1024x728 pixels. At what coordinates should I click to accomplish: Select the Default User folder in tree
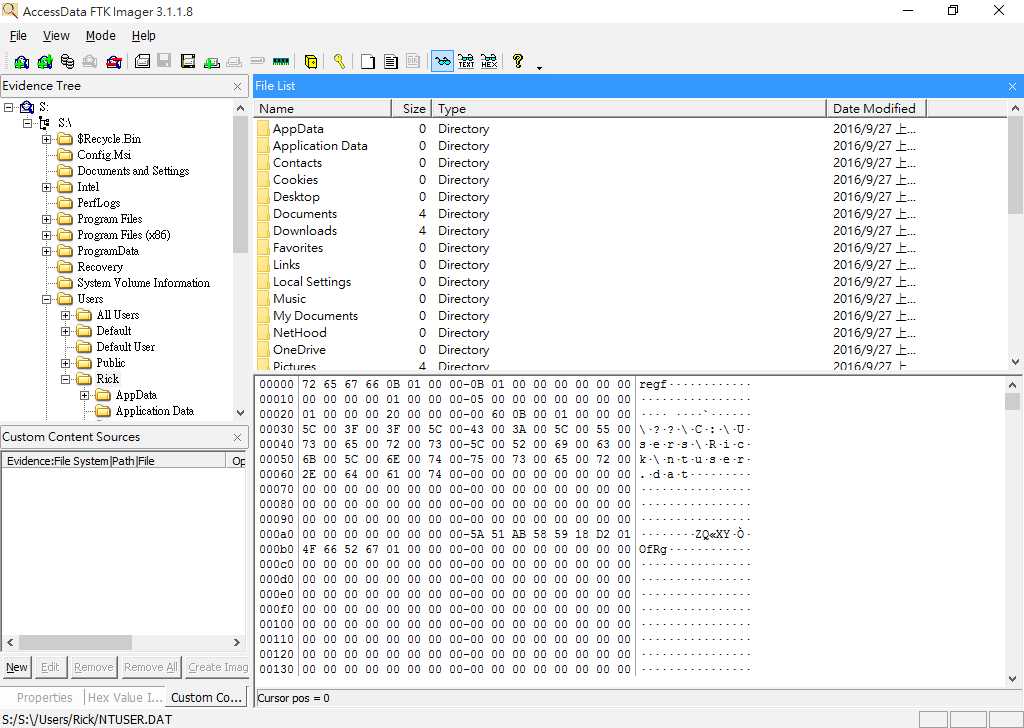click(125, 347)
